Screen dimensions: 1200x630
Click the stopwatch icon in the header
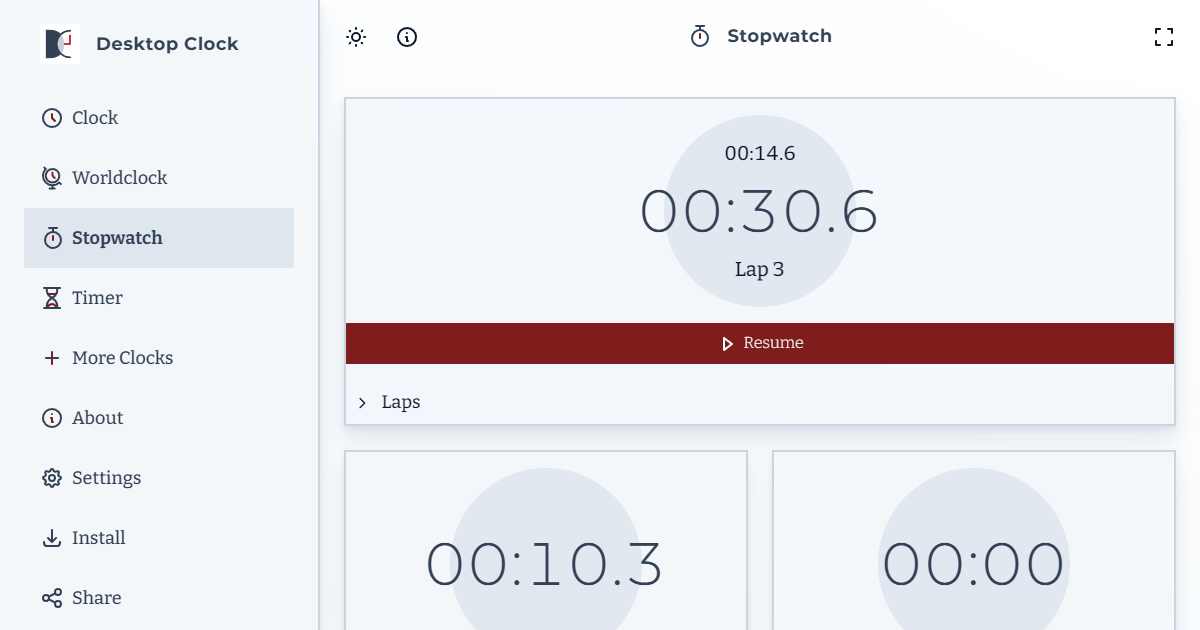coord(699,35)
